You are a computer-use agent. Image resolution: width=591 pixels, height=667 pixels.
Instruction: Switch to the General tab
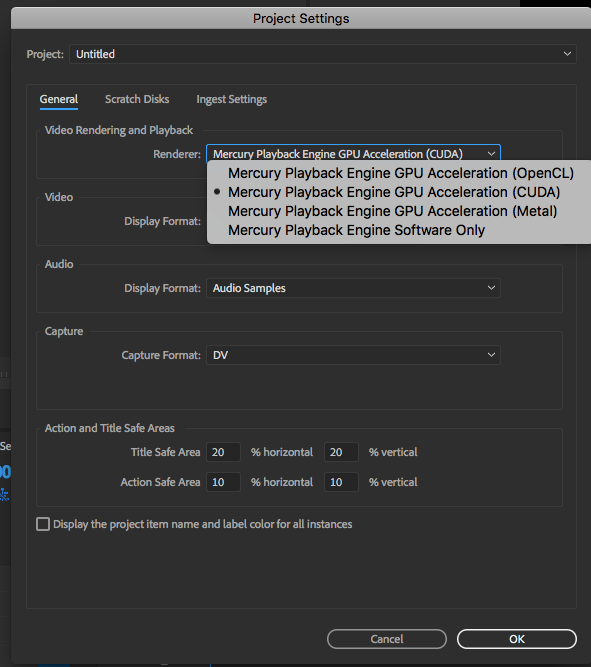(59, 100)
